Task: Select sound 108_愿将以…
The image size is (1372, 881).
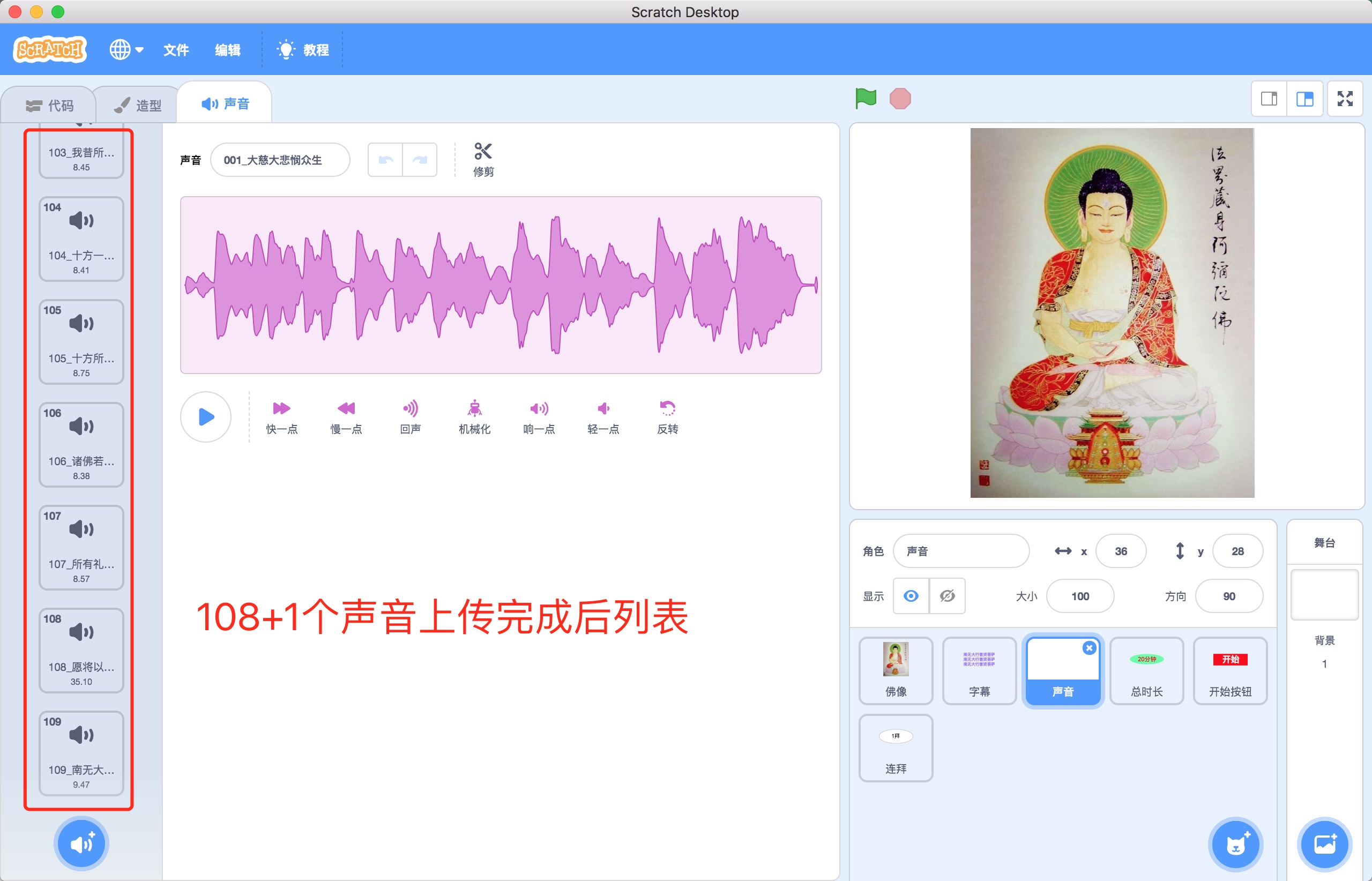Action: pos(81,651)
